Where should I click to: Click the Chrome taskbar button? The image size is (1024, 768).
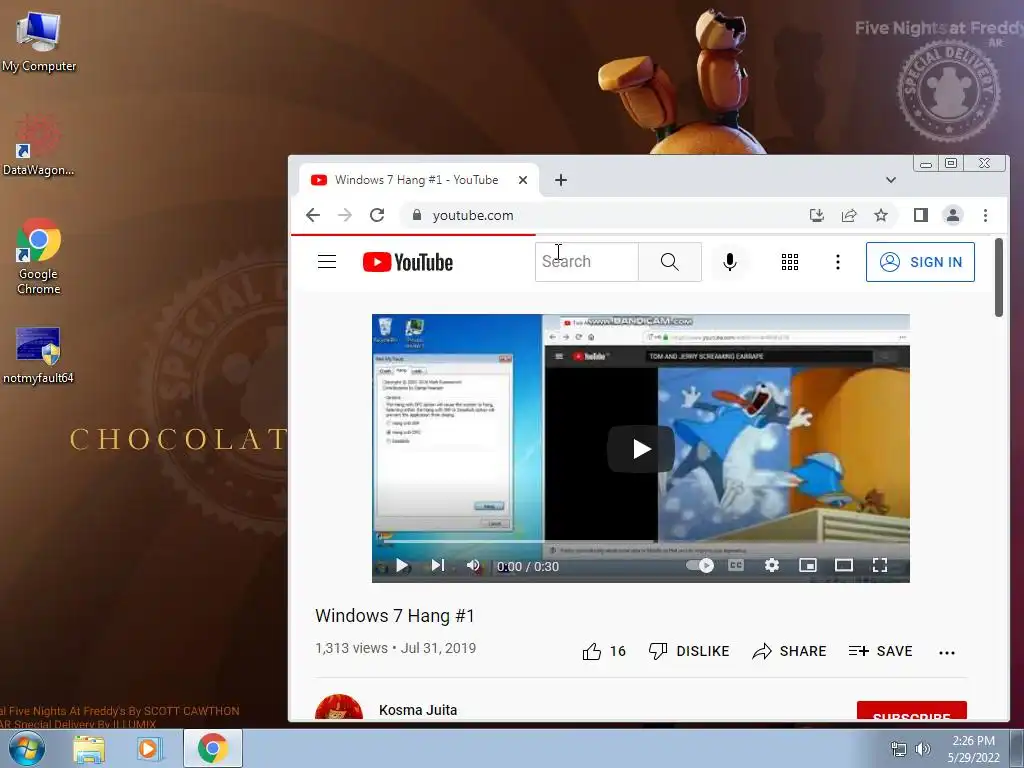coord(213,748)
